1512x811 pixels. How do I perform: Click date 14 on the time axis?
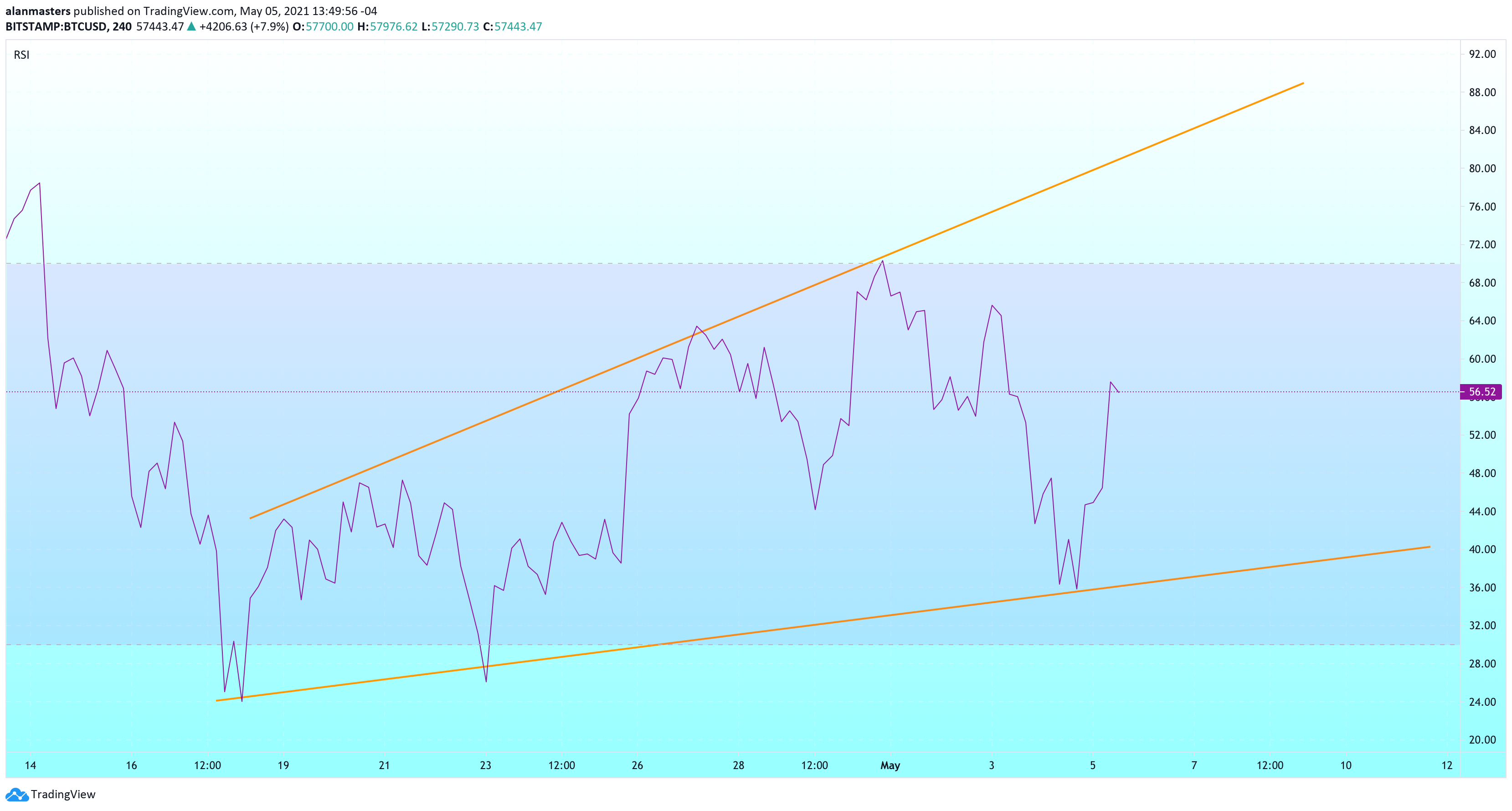coord(31,766)
